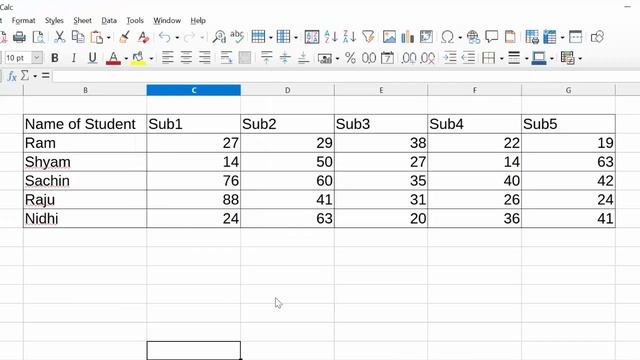Viewport: 640px width, 360px height.
Task: Open the Function Wizard (fx)
Action: [12, 76]
